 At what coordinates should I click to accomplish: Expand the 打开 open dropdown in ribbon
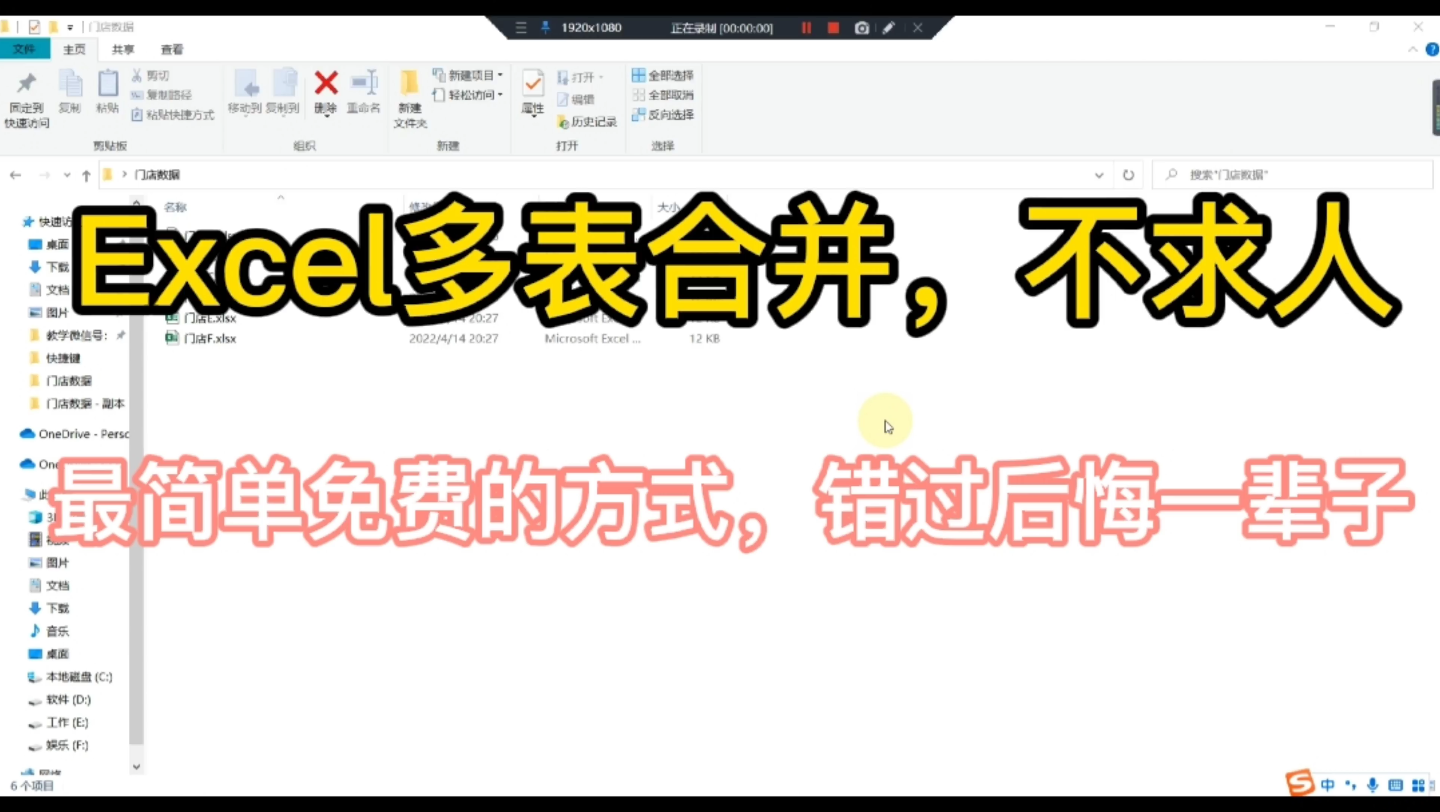pos(580,77)
